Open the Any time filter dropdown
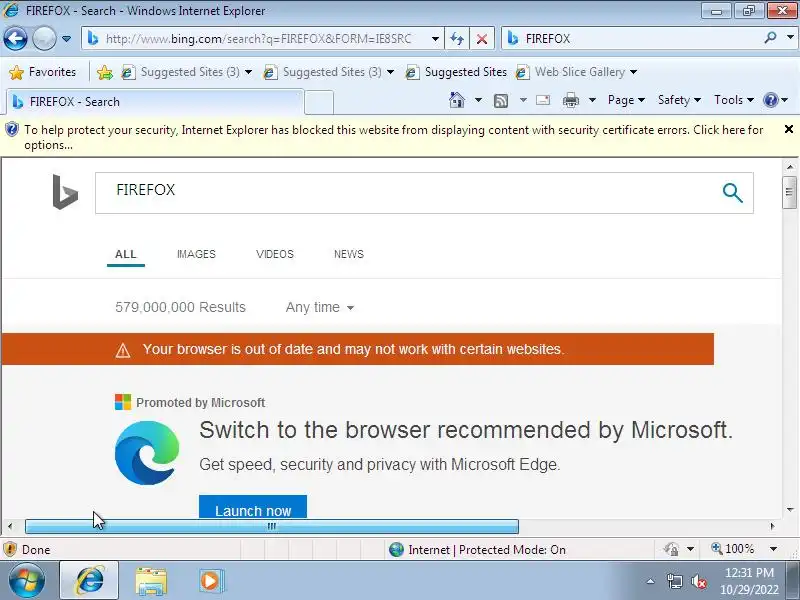Screen dimensions: 800x600 coord(320,307)
